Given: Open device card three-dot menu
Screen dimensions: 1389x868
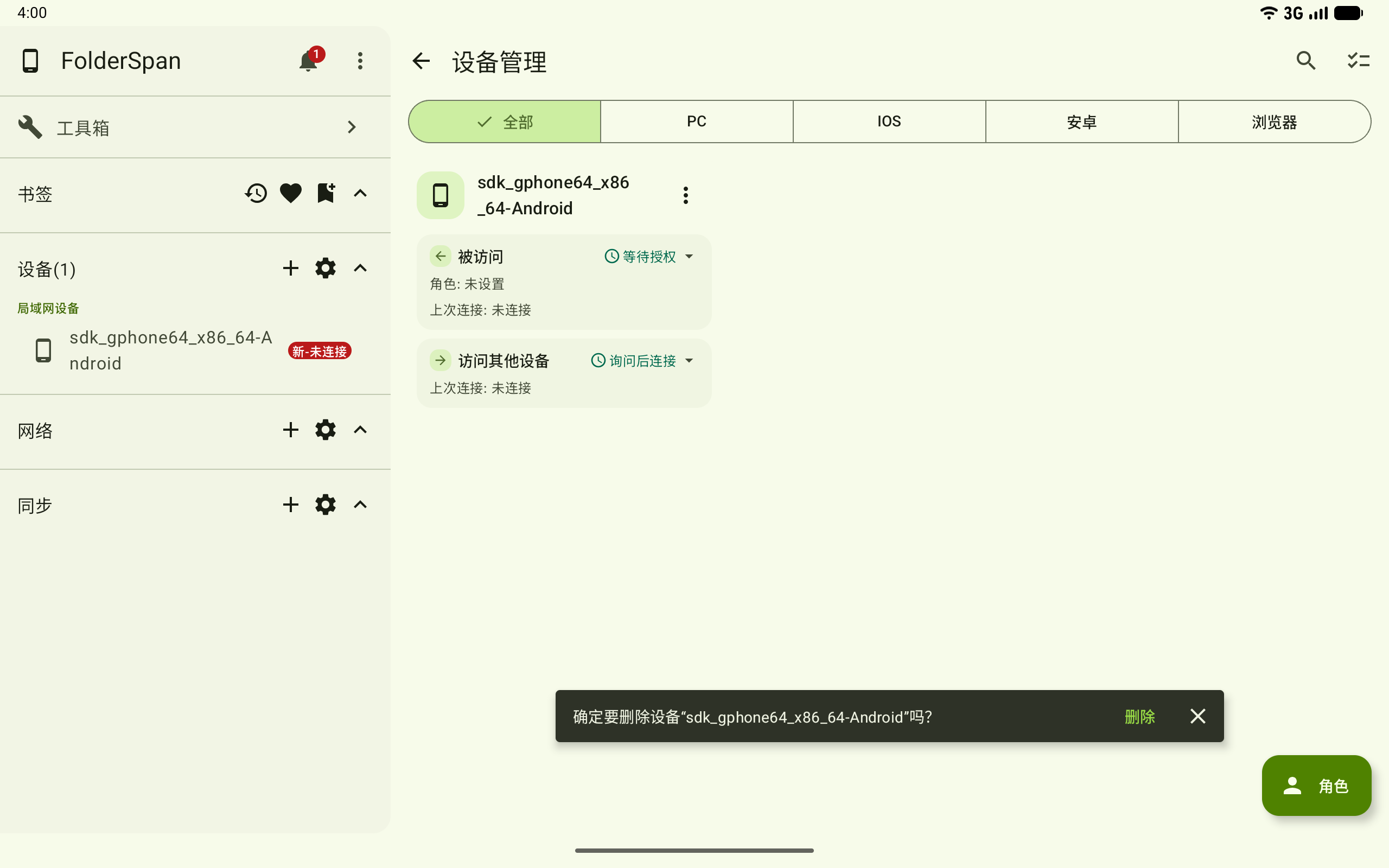Looking at the screenshot, I should (685, 195).
